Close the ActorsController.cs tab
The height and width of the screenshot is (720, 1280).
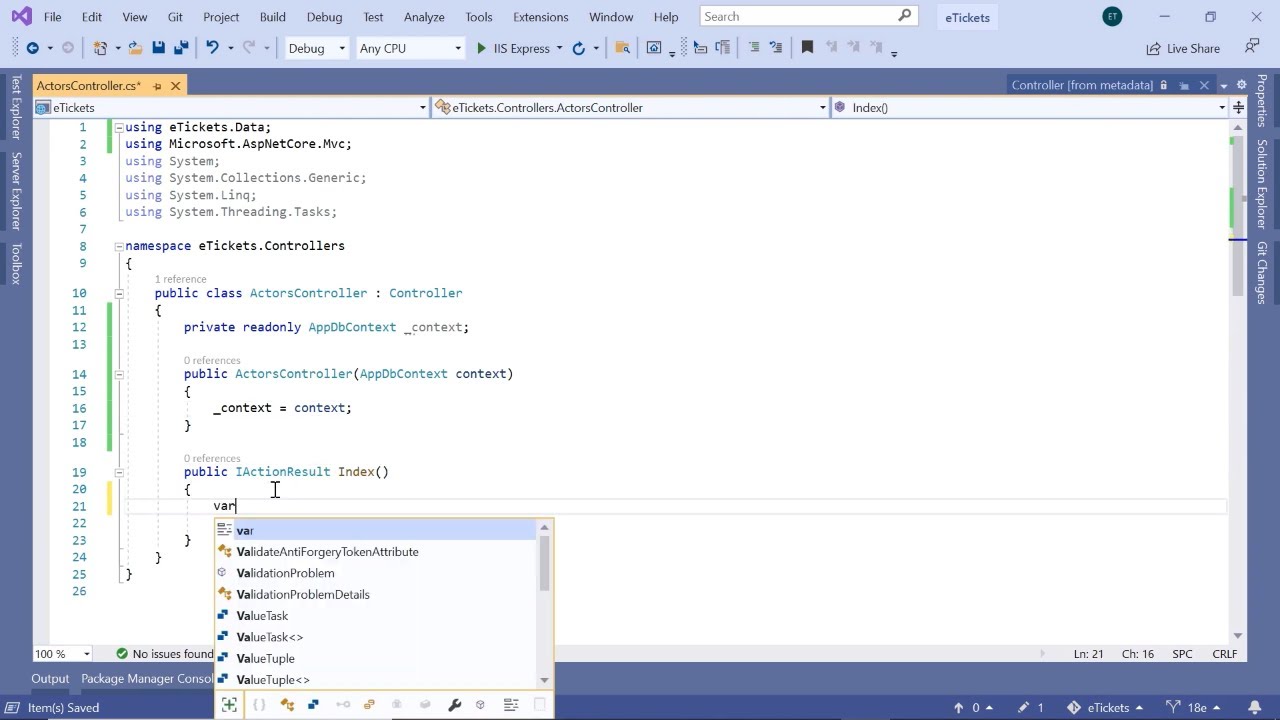tap(176, 86)
